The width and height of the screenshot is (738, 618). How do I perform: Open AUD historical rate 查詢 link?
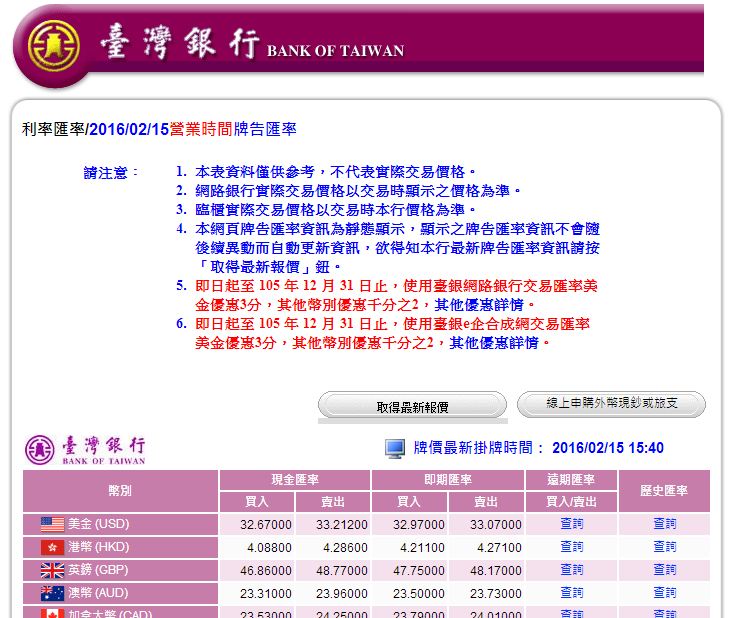click(x=665, y=593)
